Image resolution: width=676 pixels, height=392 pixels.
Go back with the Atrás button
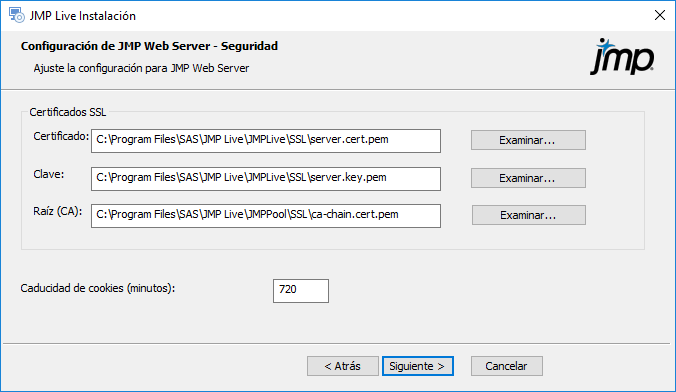[343, 366]
